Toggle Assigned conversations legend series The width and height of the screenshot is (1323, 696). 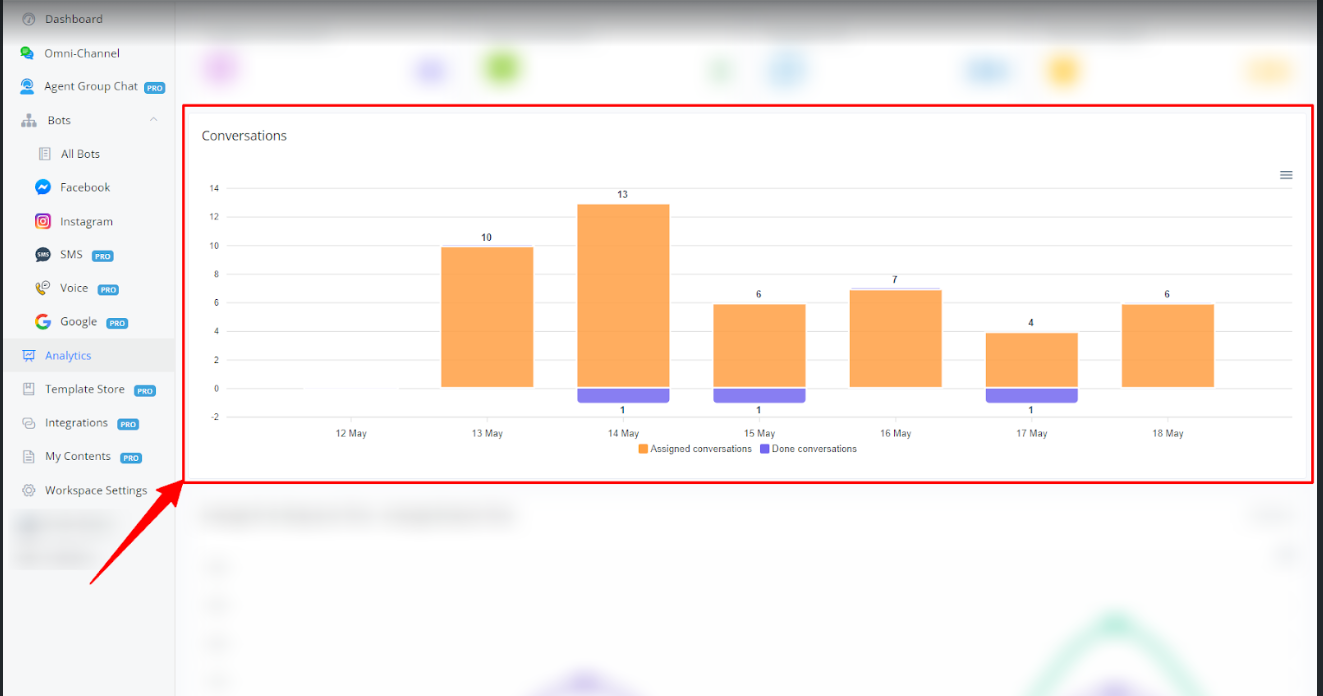point(700,449)
